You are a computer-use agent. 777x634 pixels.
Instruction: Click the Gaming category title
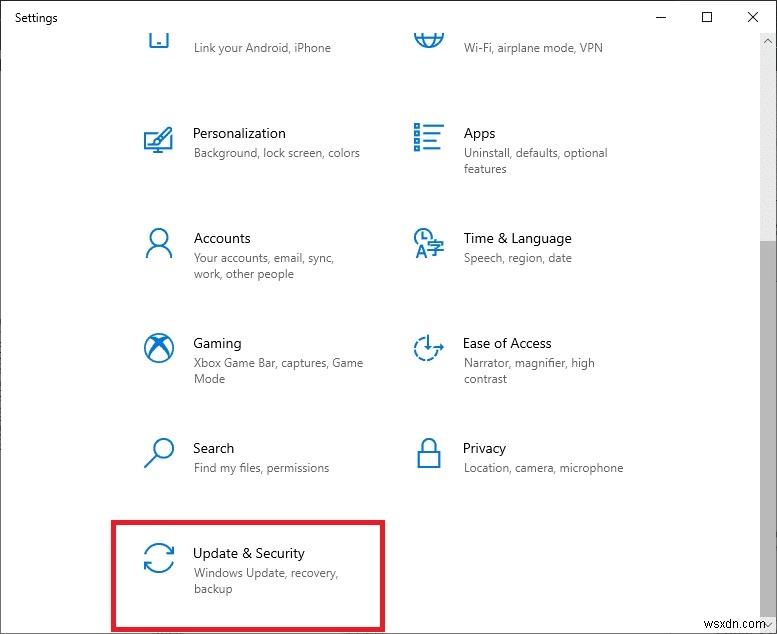pos(217,343)
